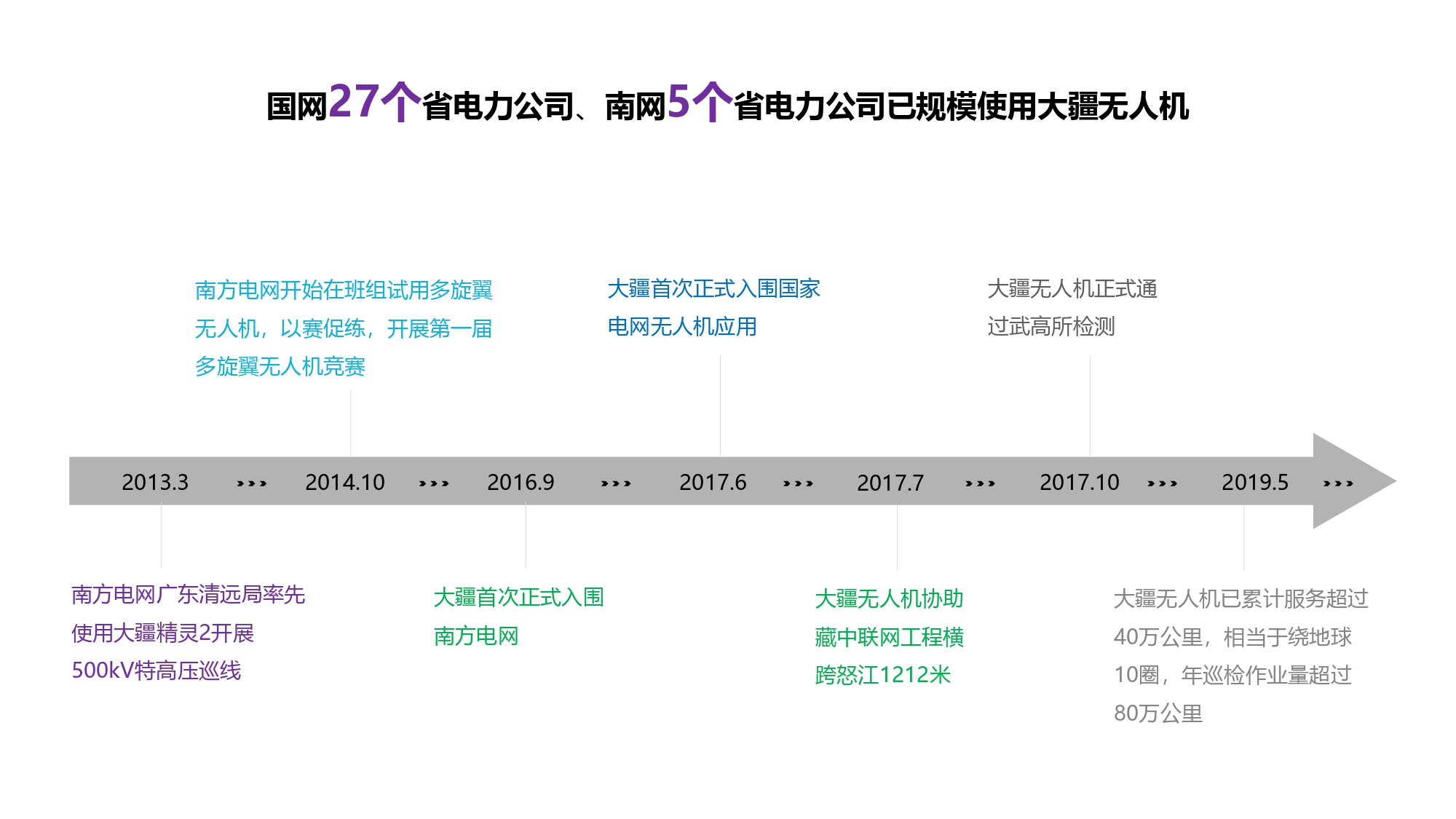Select text 南方电网开始在班组试用多旋翼

tap(344, 290)
